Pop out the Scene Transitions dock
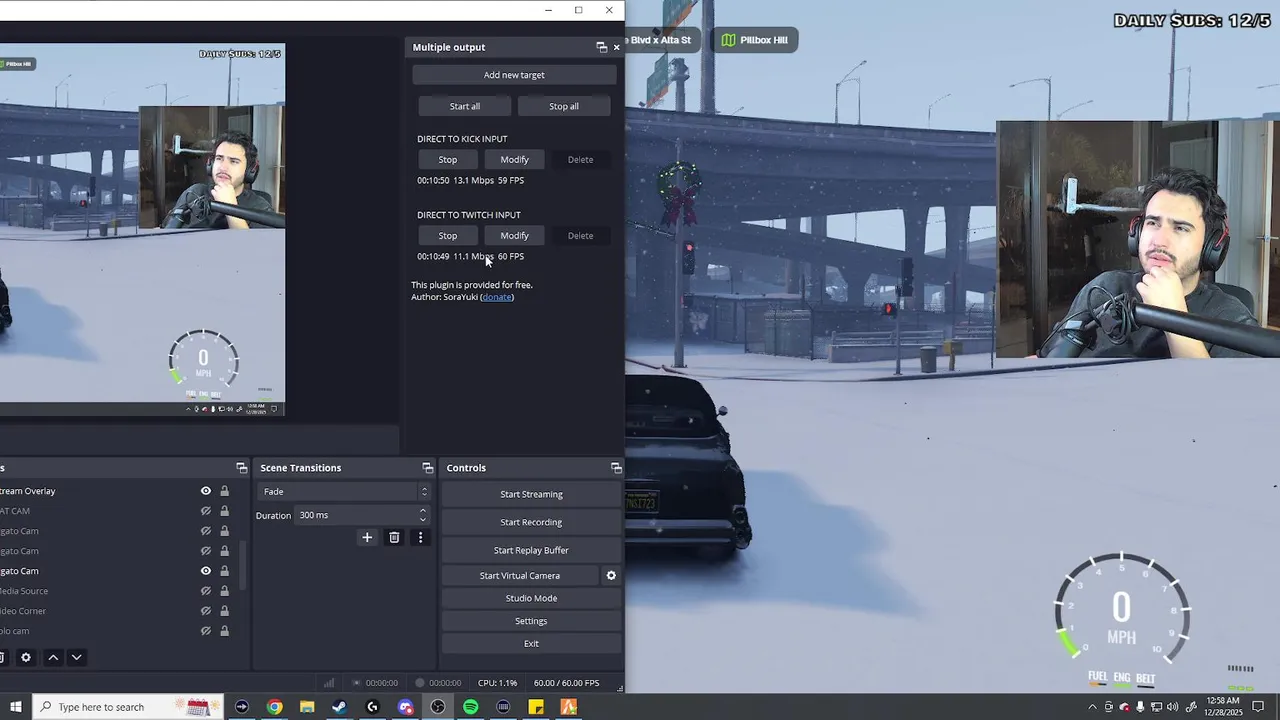 [x=428, y=468]
